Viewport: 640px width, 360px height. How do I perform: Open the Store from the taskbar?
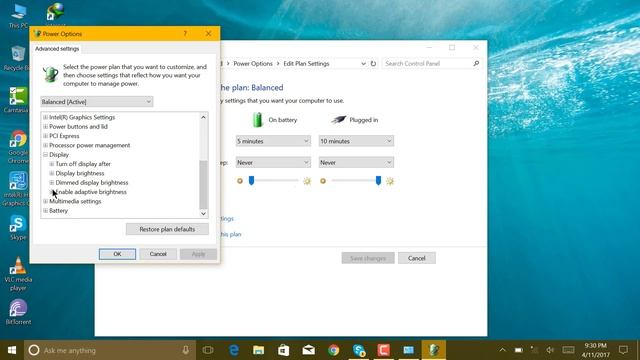(x=283, y=350)
